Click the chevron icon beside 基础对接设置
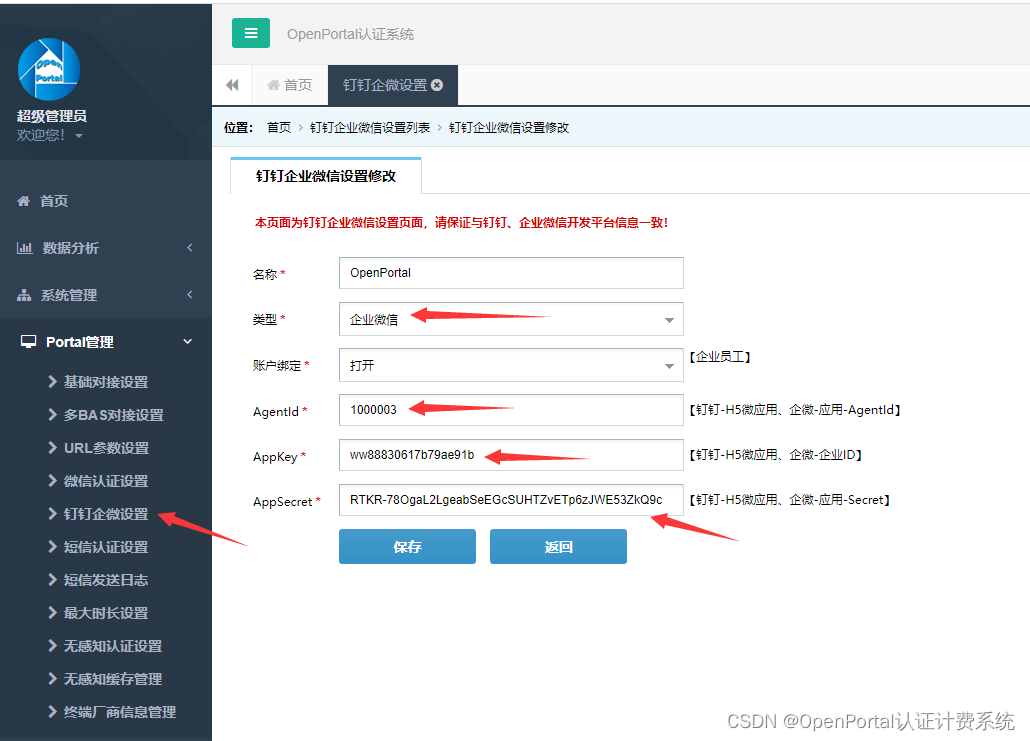The width and height of the screenshot is (1030, 741). pos(53,382)
